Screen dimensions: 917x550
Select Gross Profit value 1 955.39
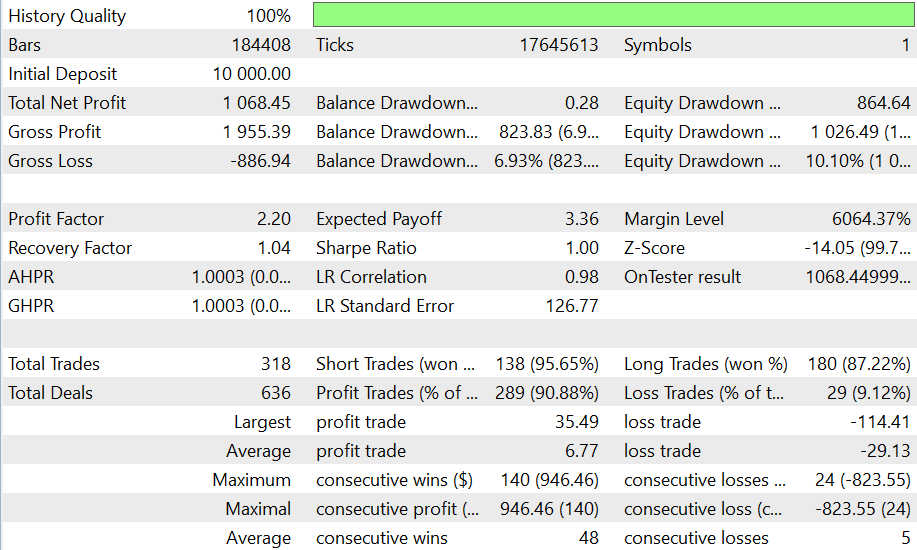pos(256,132)
